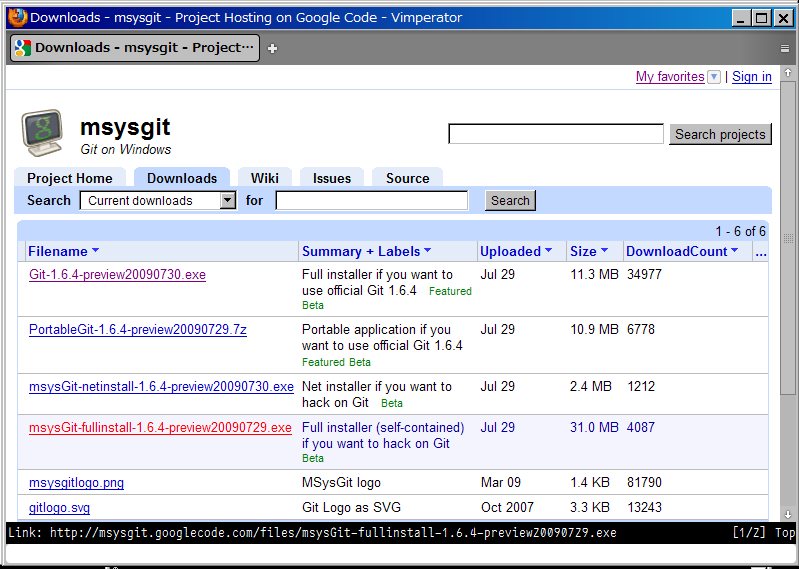Open My favorites dropdown arrow
This screenshot has width=799, height=569.
coord(714,77)
